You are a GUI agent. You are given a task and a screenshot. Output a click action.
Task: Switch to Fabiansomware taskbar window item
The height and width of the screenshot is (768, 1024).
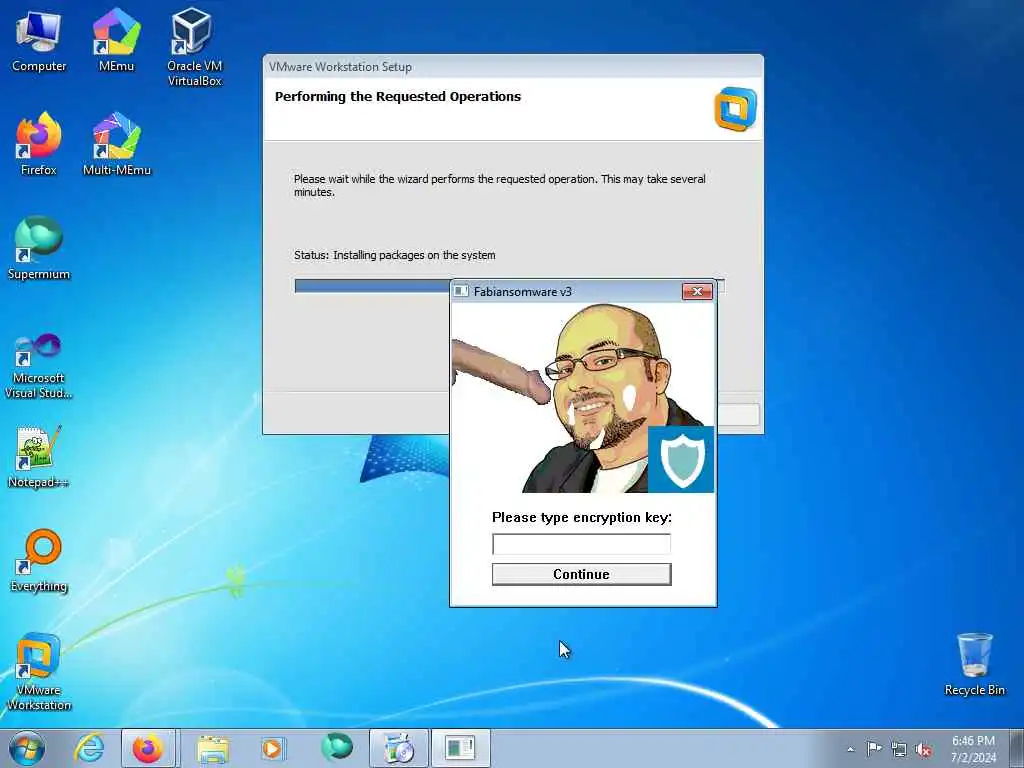(x=460, y=748)
